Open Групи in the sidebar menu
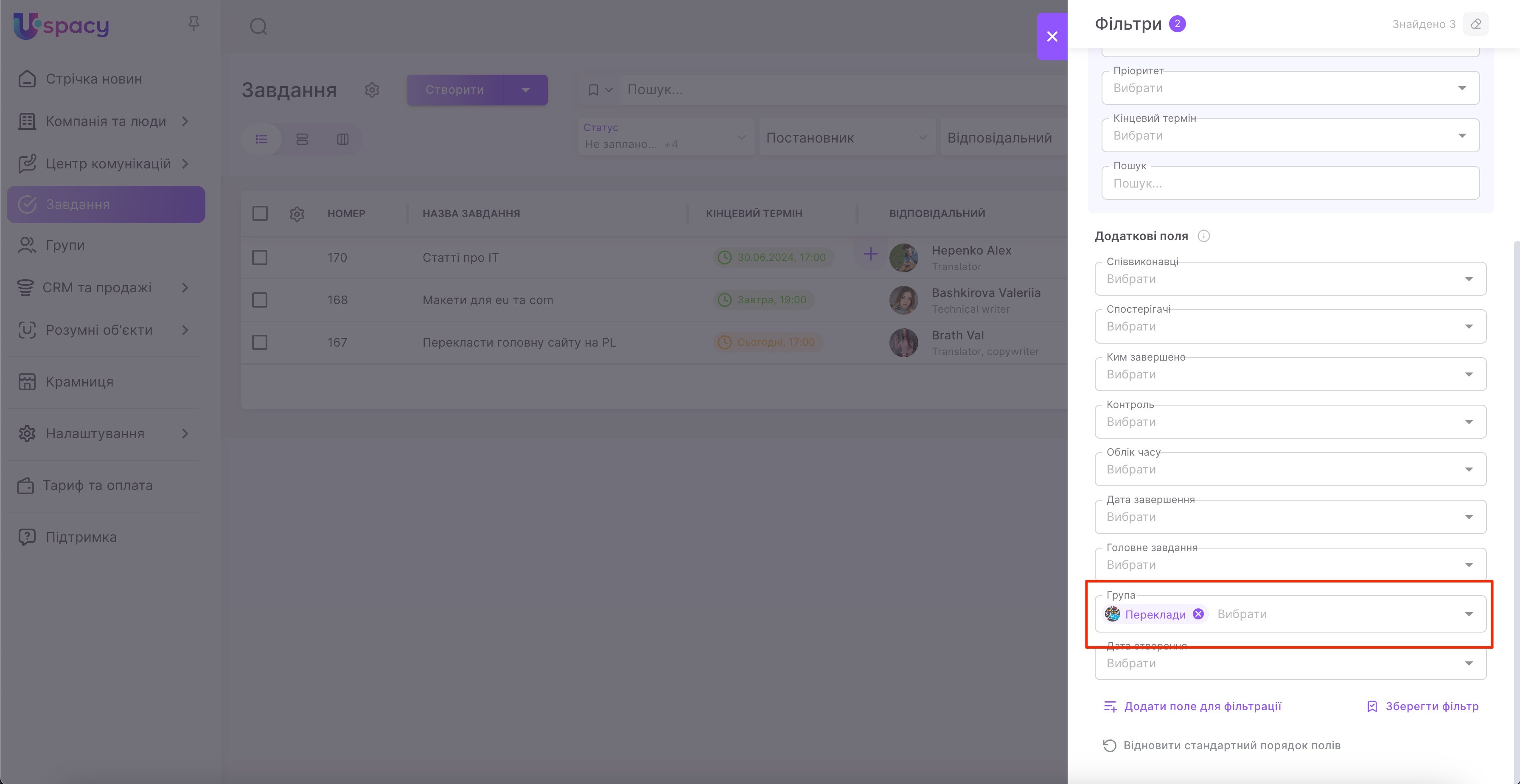 click(65, 245)
